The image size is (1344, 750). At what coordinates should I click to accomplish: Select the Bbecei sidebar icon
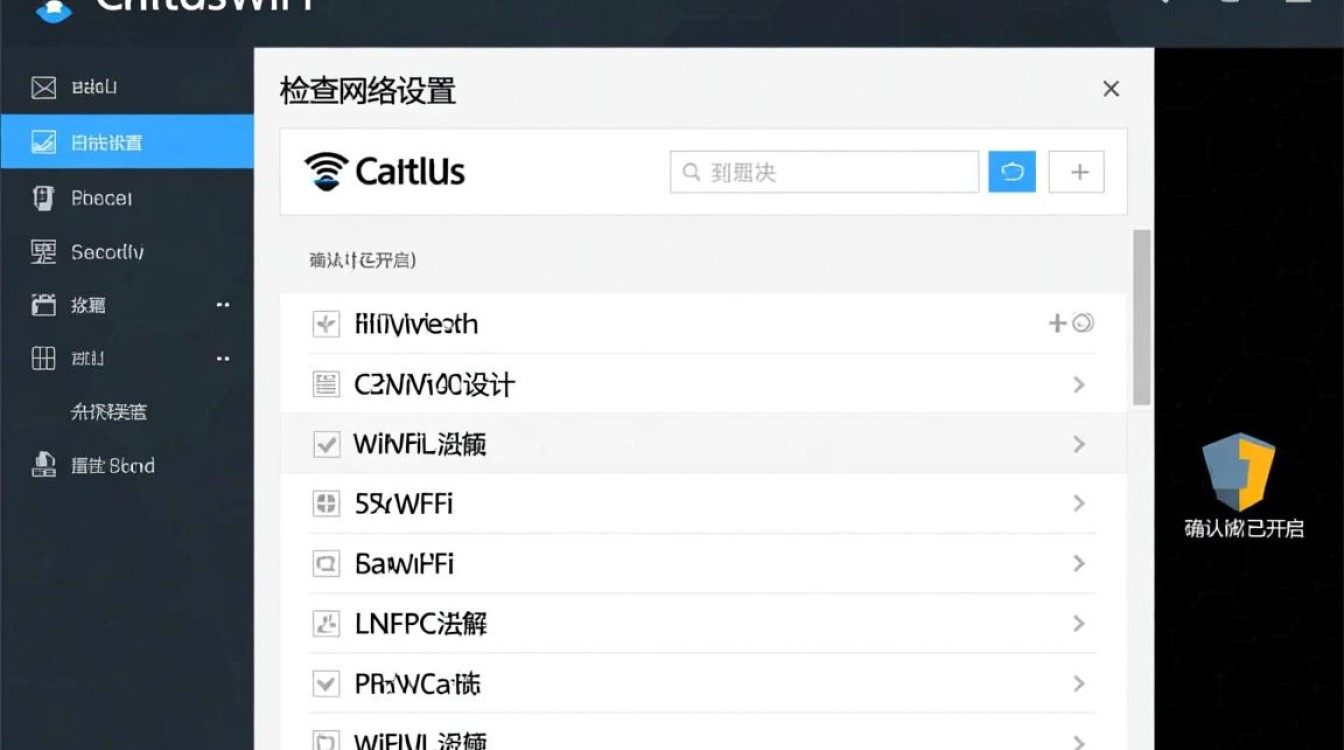[x=44, y=198]
